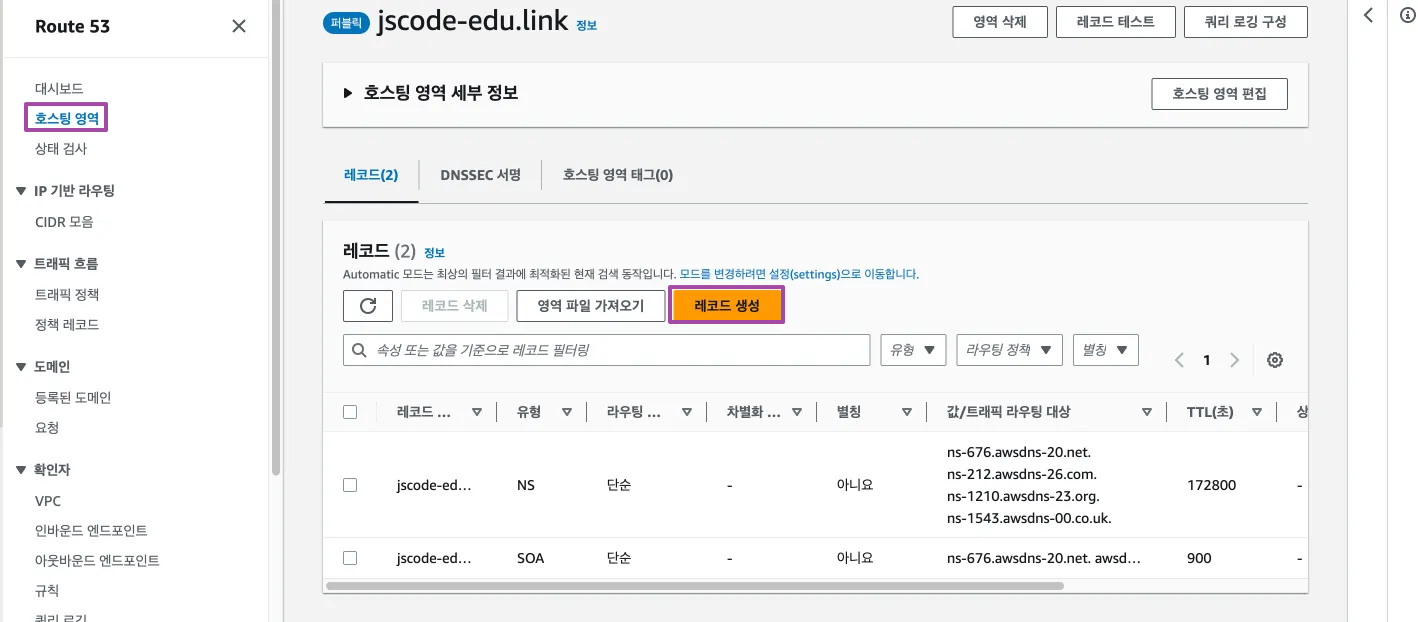This screenshot has height=622, width=1418.
Task: Check the NS record row checkbox
Action: (x=350, y=485)
